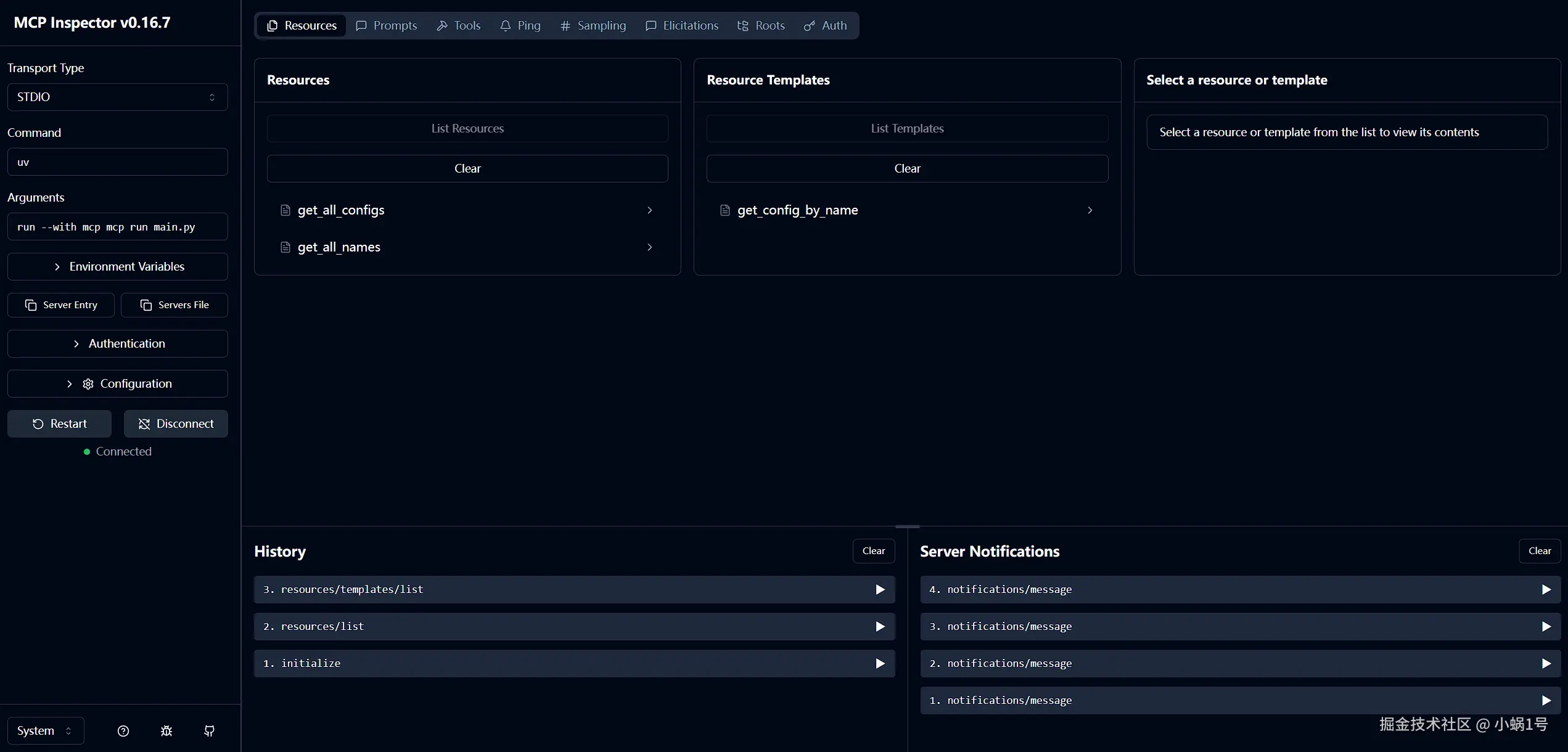Image resolution: width=1568 pixels, height=752 pixels.
Task: Open the GitHub icon link
Action: 210,731
